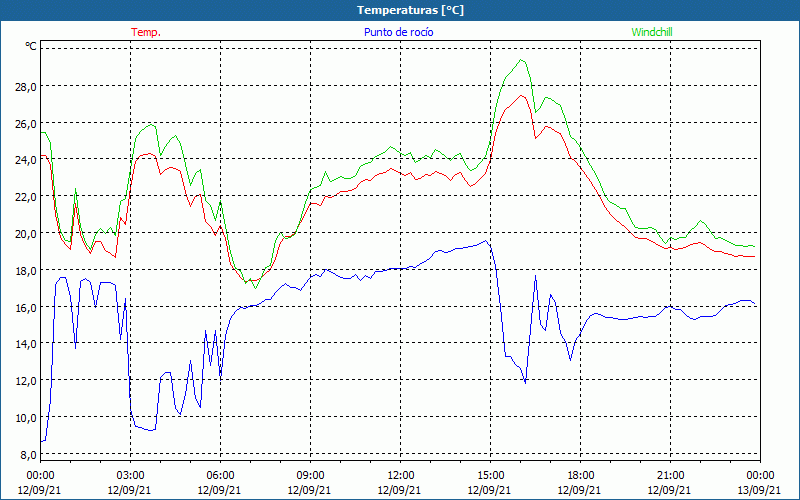
Task: Click the 20,0 y-axis value
Action: coord(26,234)
